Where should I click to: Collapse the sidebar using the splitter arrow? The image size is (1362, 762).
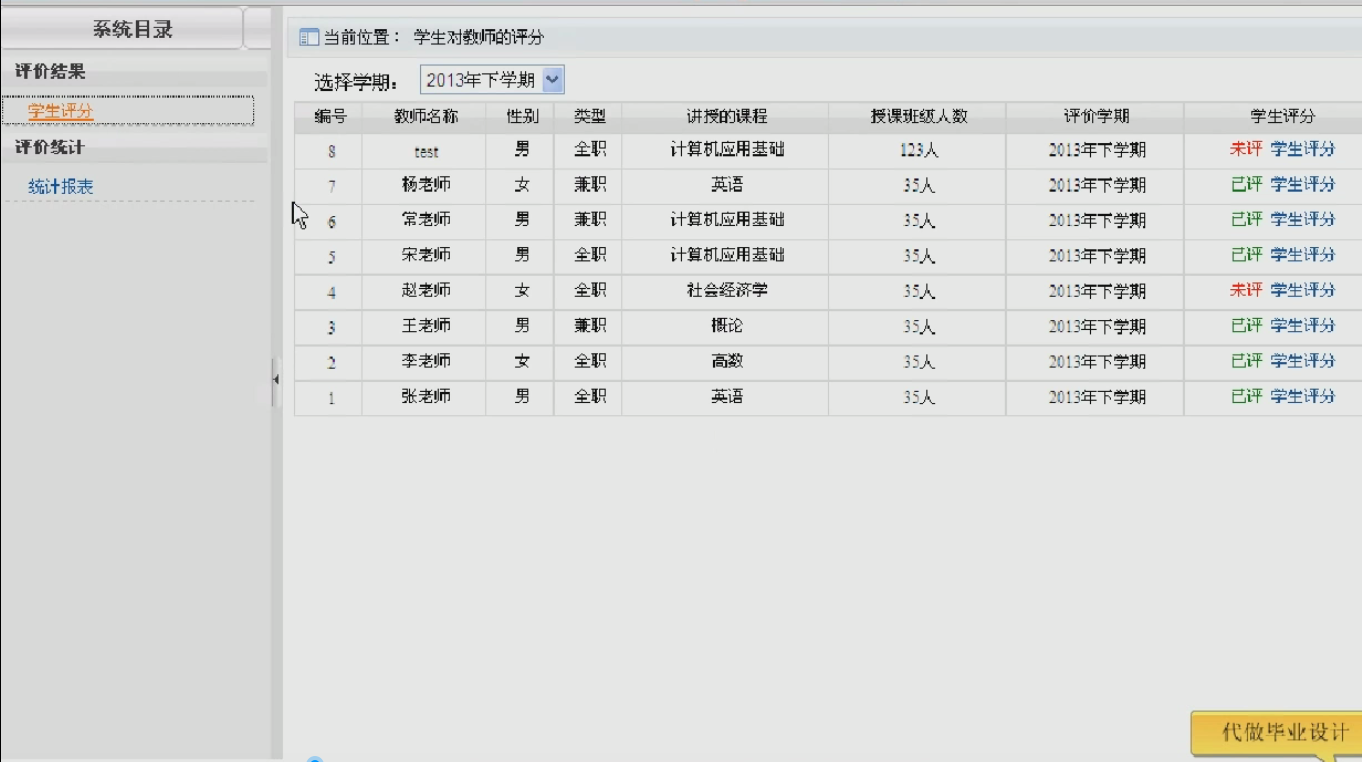click(x=276, y=380)
